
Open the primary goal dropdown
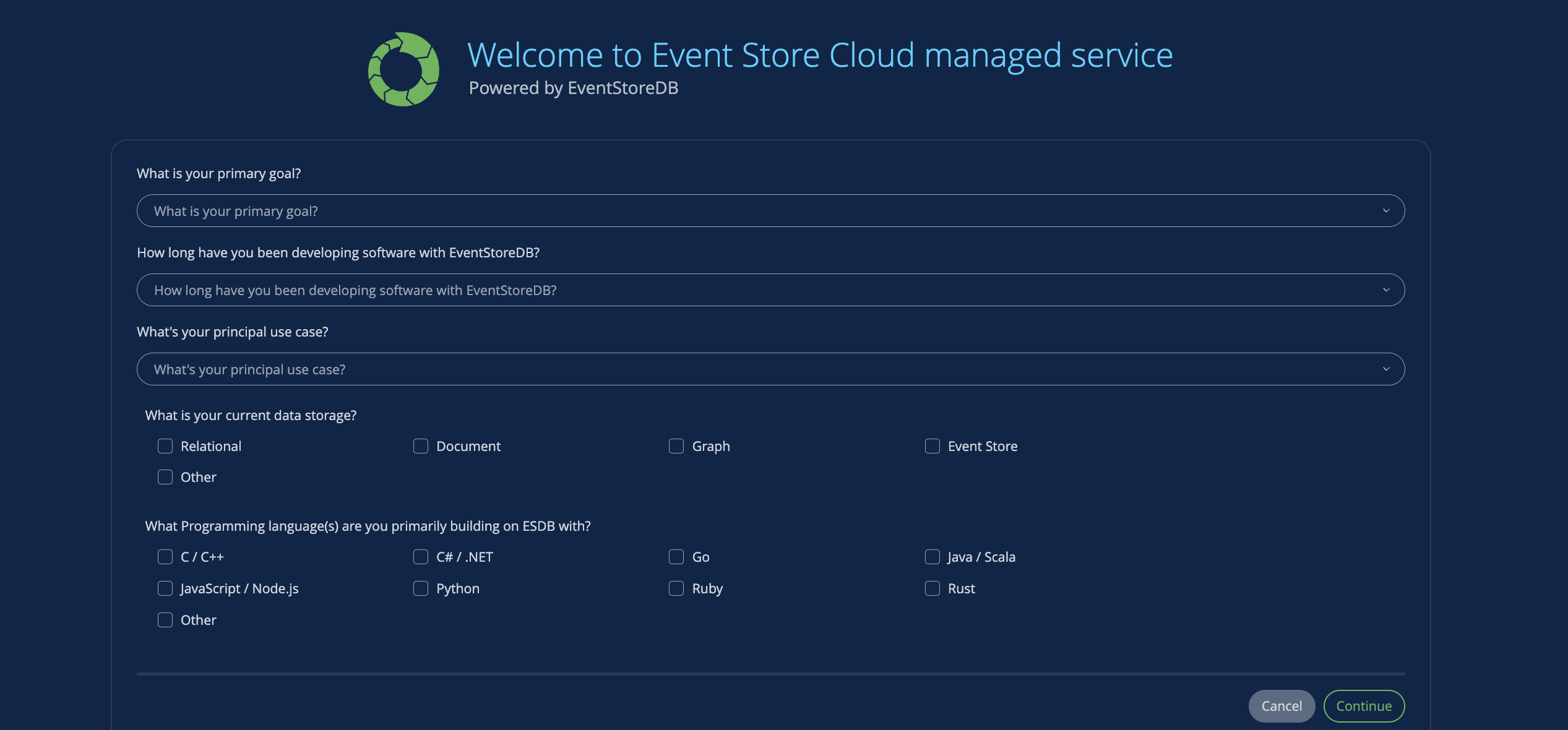(770, 211)
